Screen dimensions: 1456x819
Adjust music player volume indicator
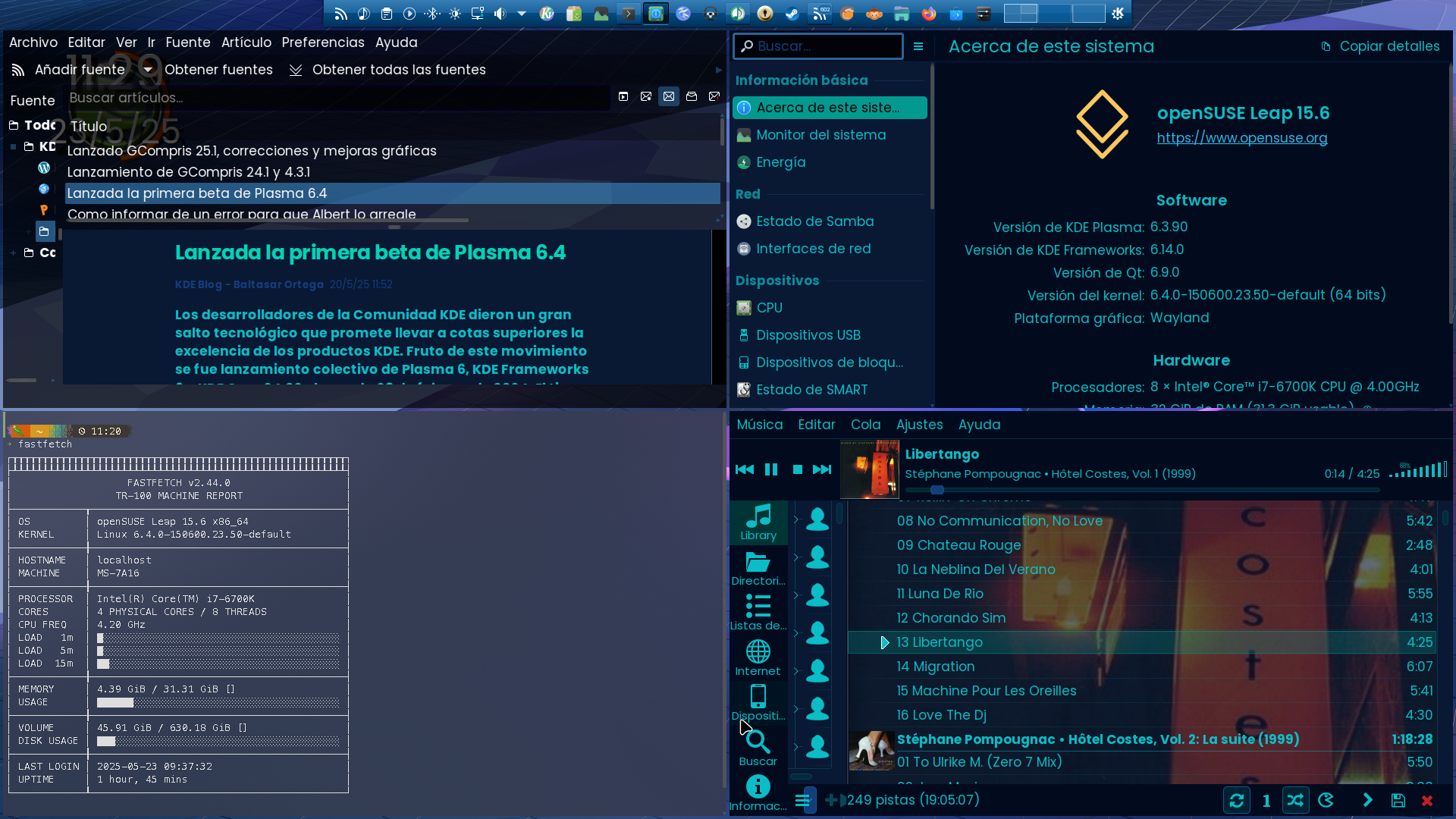[1417, 470]
